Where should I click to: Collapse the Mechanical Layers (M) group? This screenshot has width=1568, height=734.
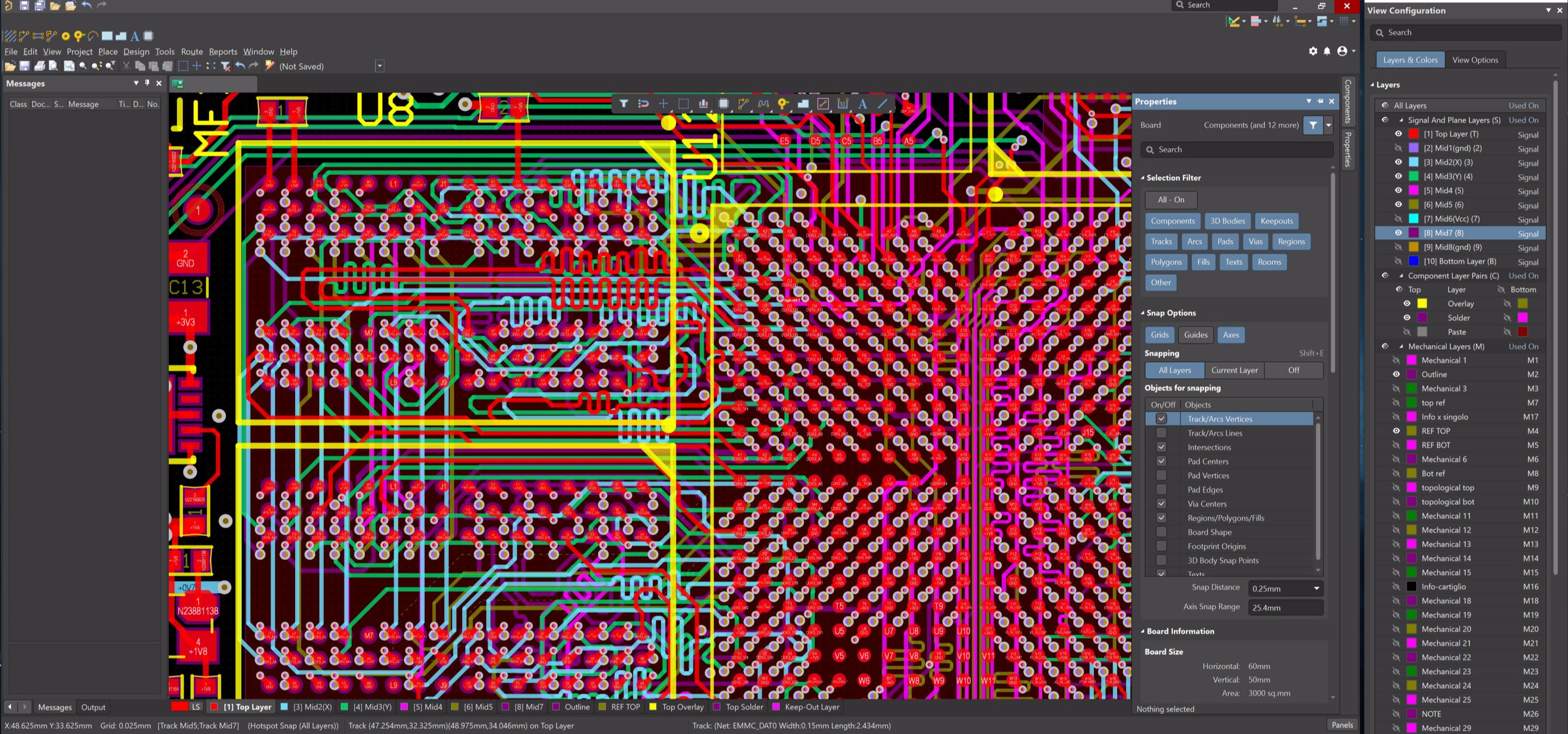1401,347
